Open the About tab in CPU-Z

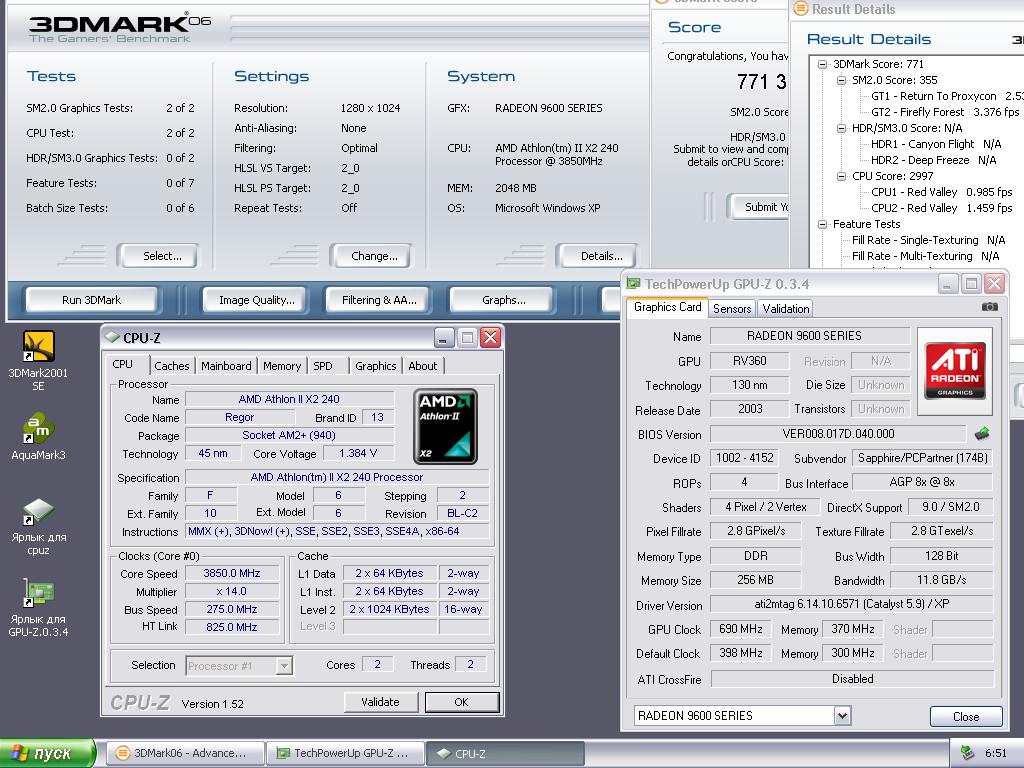point(423,366)
